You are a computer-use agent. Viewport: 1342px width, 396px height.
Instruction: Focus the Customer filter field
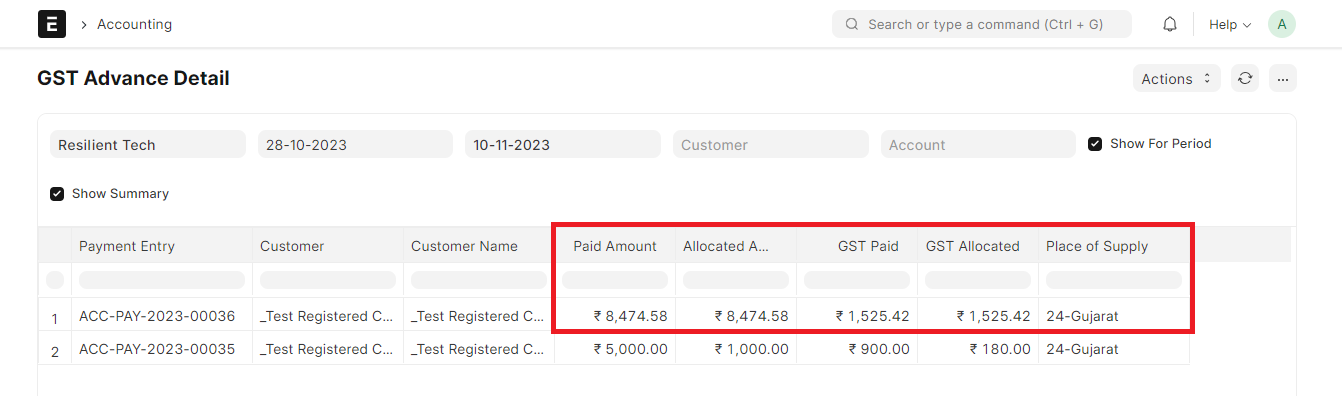(771, 144)
